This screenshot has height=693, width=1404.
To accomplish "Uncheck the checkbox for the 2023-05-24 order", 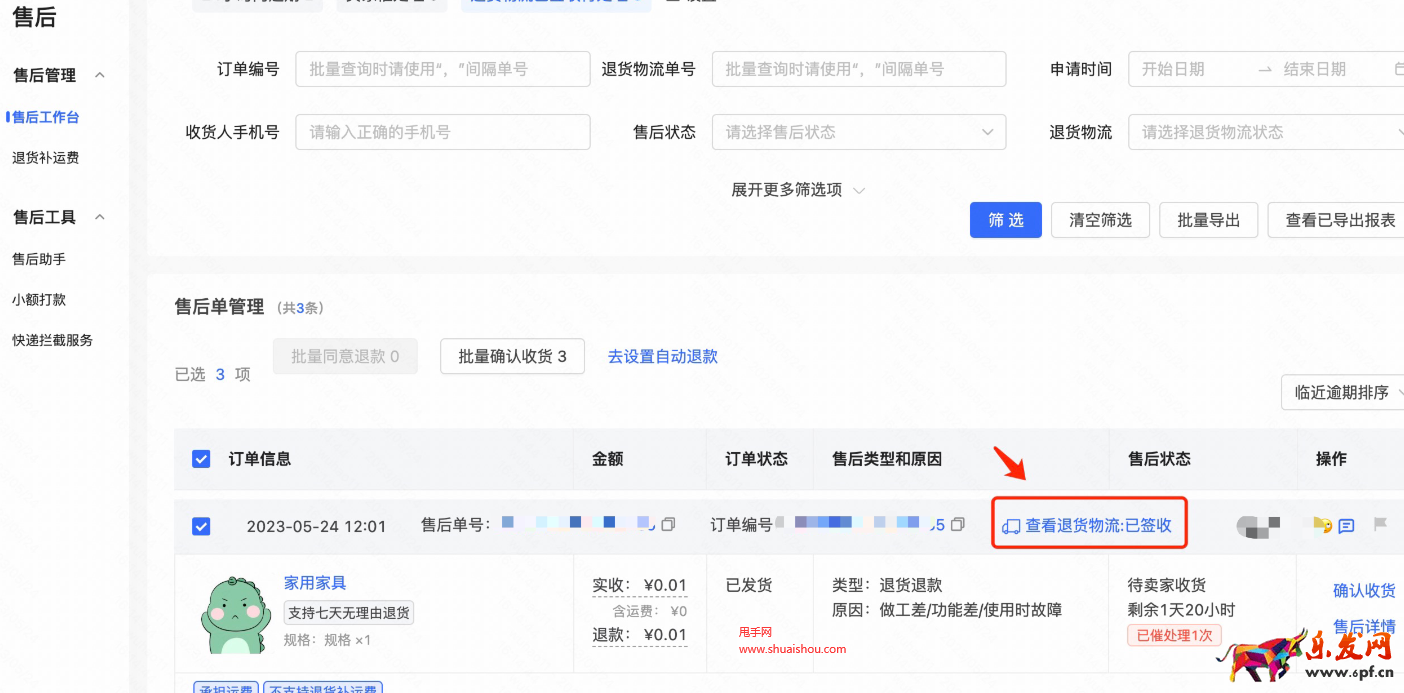I will [x=201, y=523].
